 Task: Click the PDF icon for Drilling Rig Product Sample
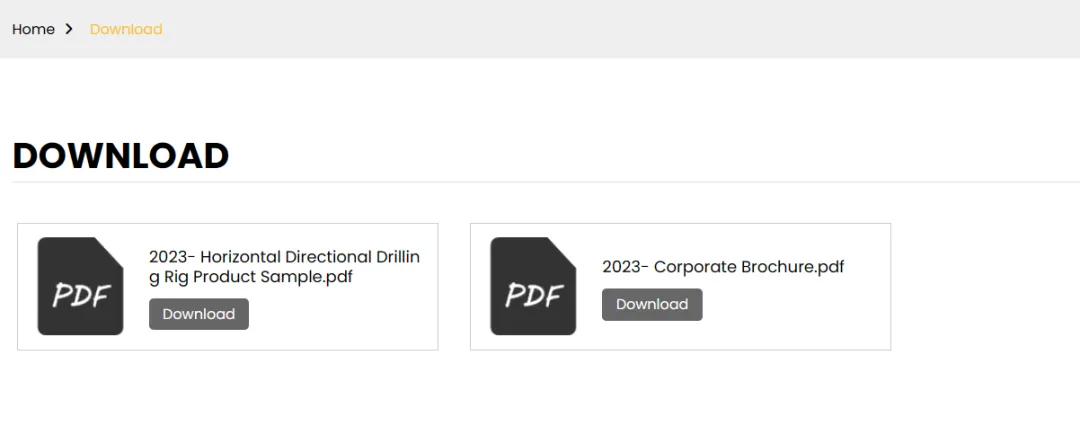pyautogui.click(x=80, y=286)
